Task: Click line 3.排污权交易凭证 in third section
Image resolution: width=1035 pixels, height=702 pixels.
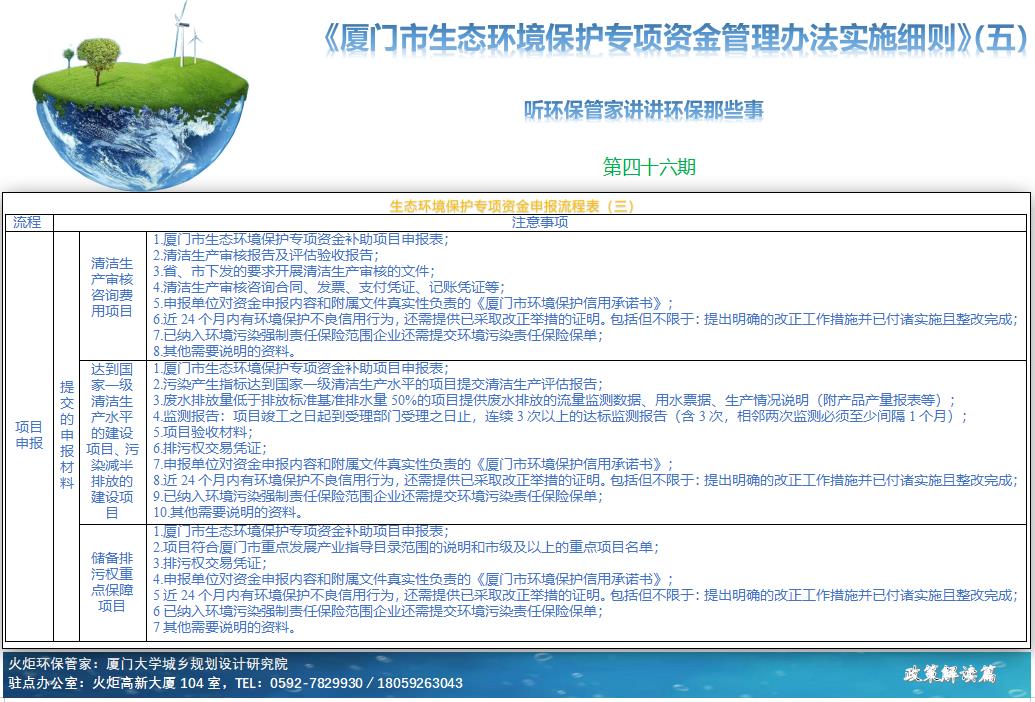Action: tap(210, 563)
